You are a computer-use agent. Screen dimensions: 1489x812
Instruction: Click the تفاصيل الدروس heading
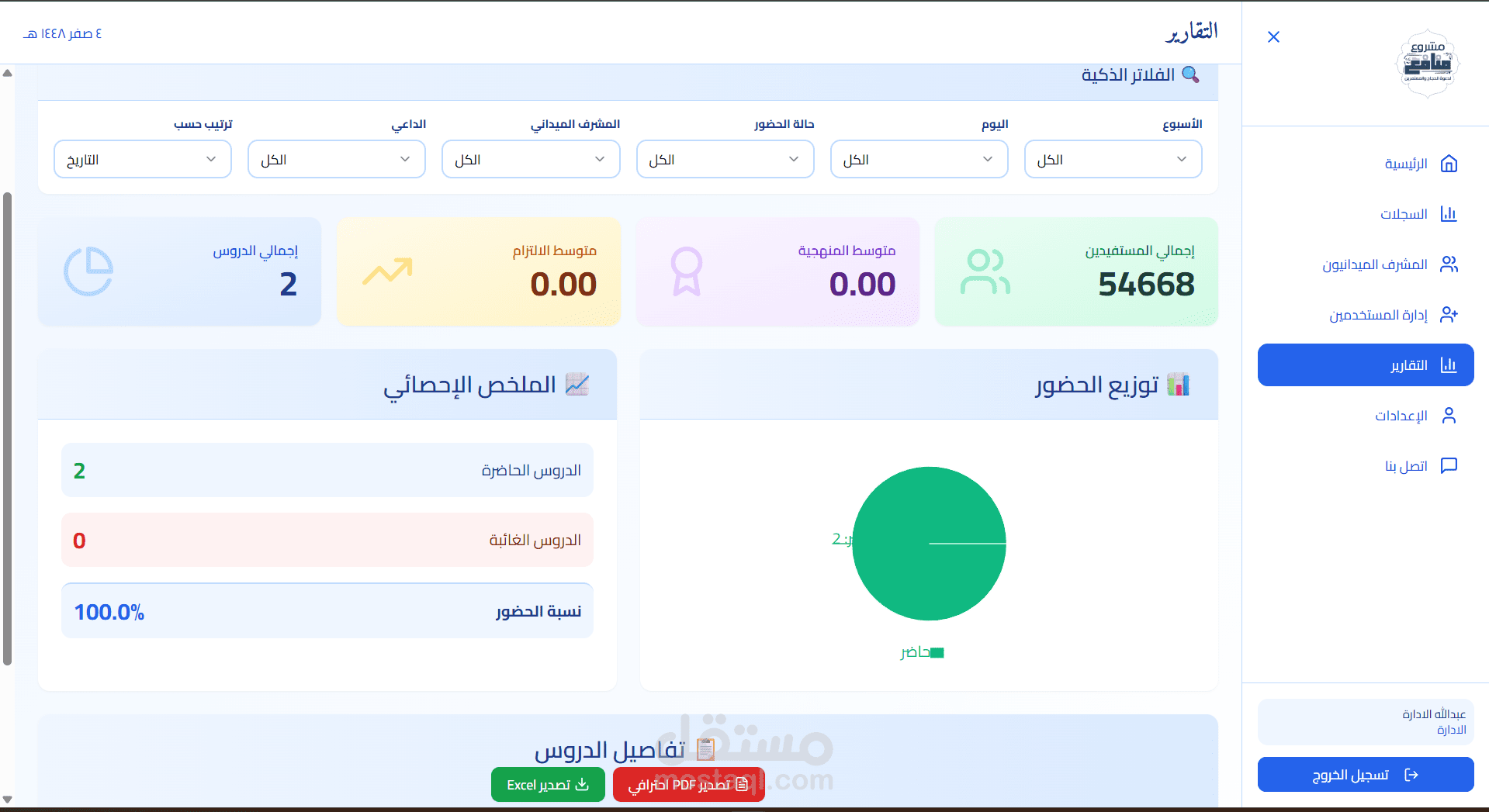[x=610, y=749]
